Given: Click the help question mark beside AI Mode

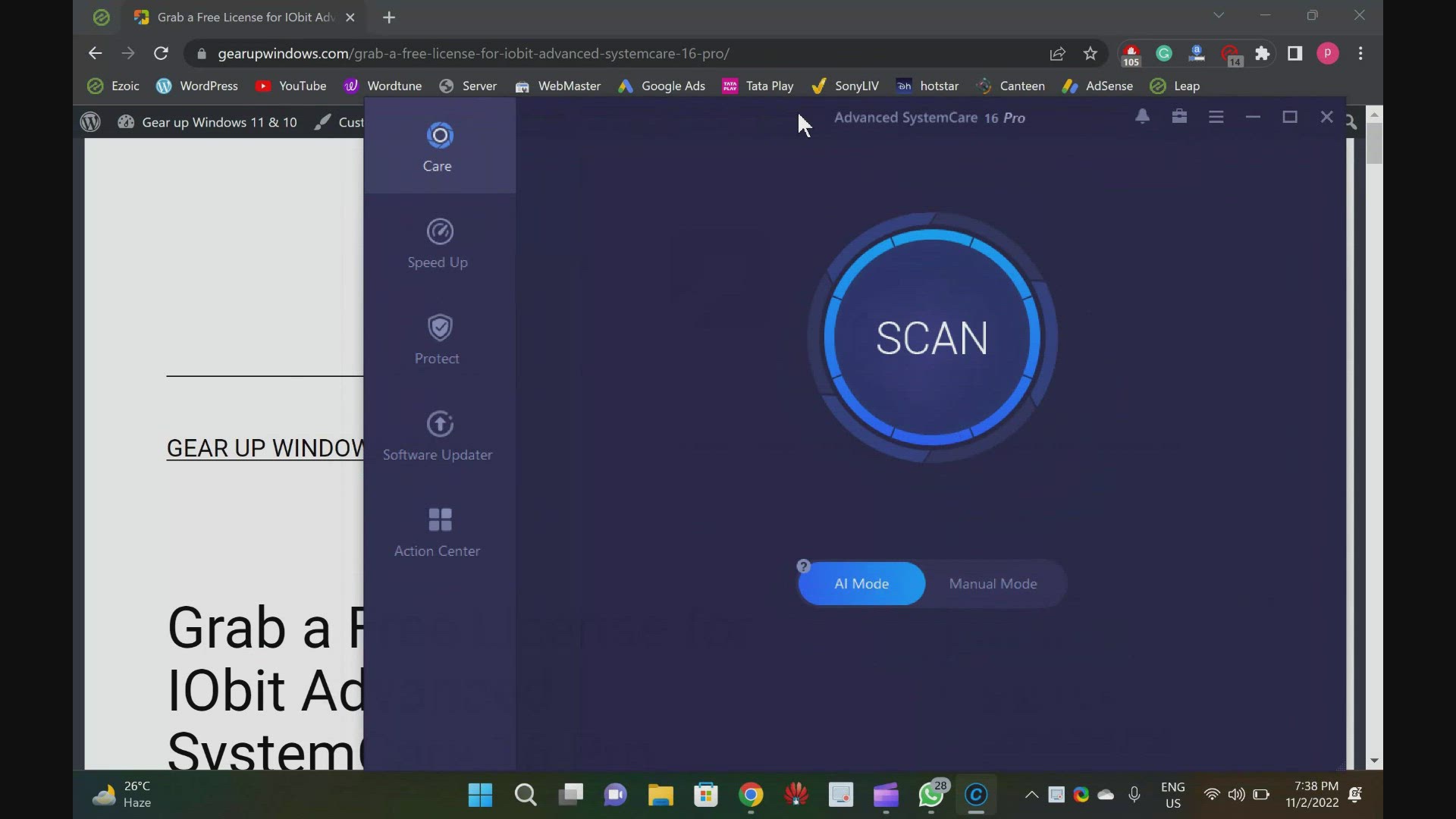Looking at the screenshot, I should click(804, 566).
